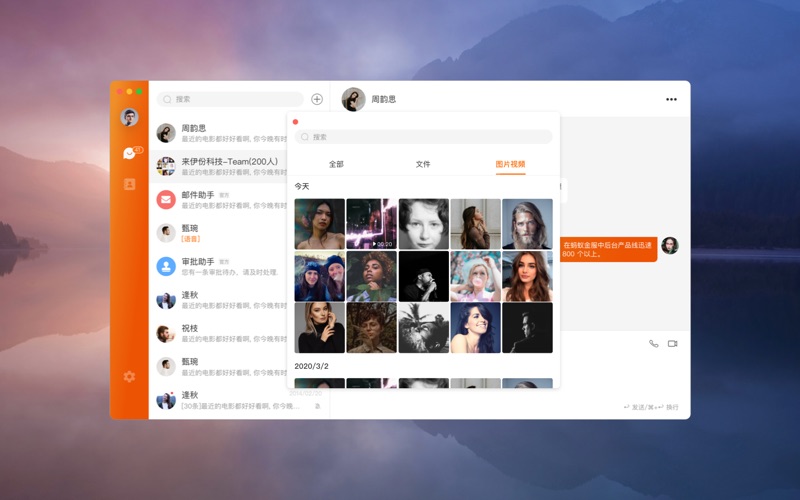Click the plus icon beside the search bar
The height and width of the screenshot is (500, 800).
[317, 99]
